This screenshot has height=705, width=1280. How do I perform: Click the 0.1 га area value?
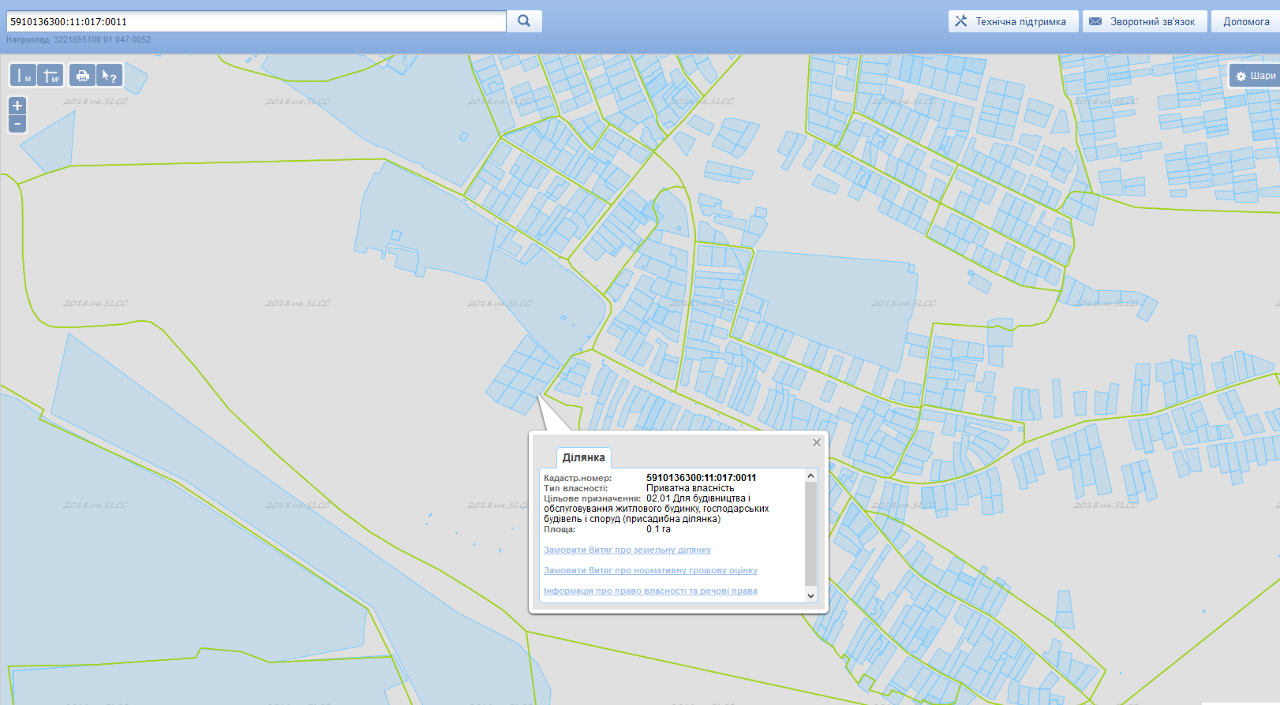click(658, 529)
